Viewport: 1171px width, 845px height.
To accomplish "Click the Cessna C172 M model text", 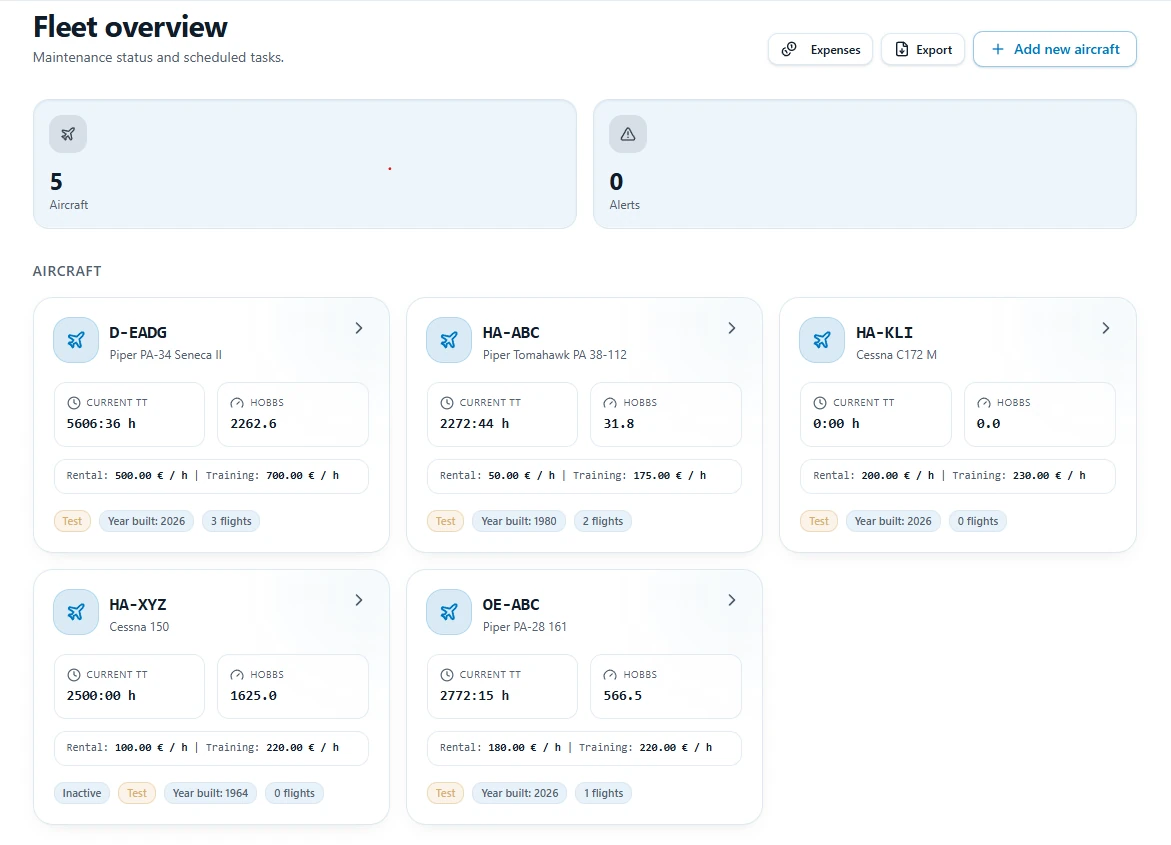I will [x=896, y=355].
